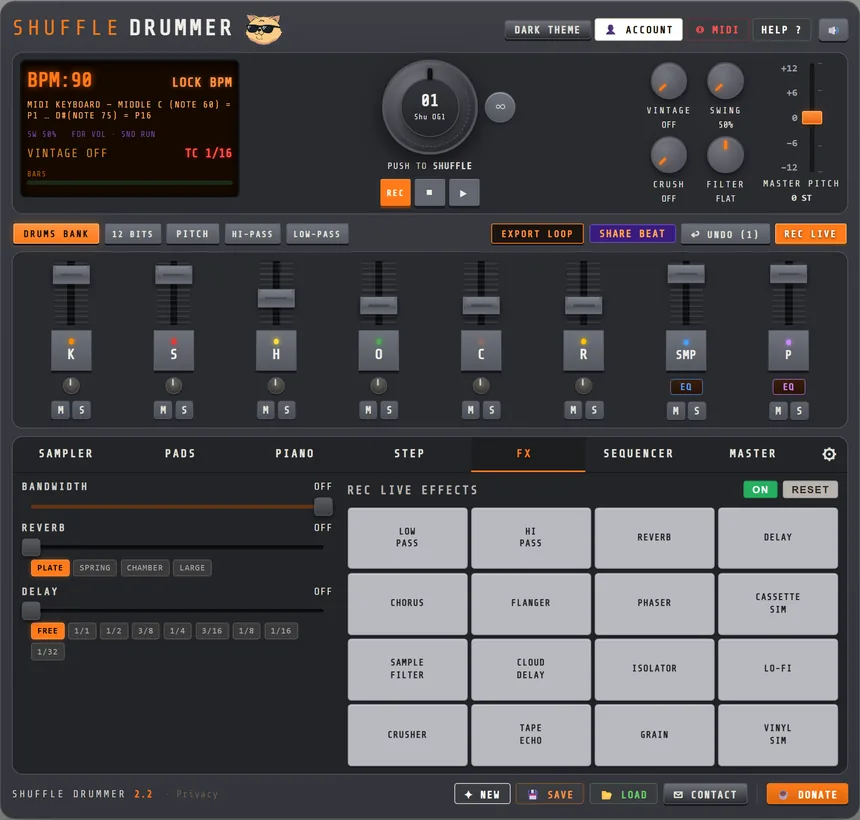Switch to the Piano tab
The image size is (860, 820).
click(295, 454)
